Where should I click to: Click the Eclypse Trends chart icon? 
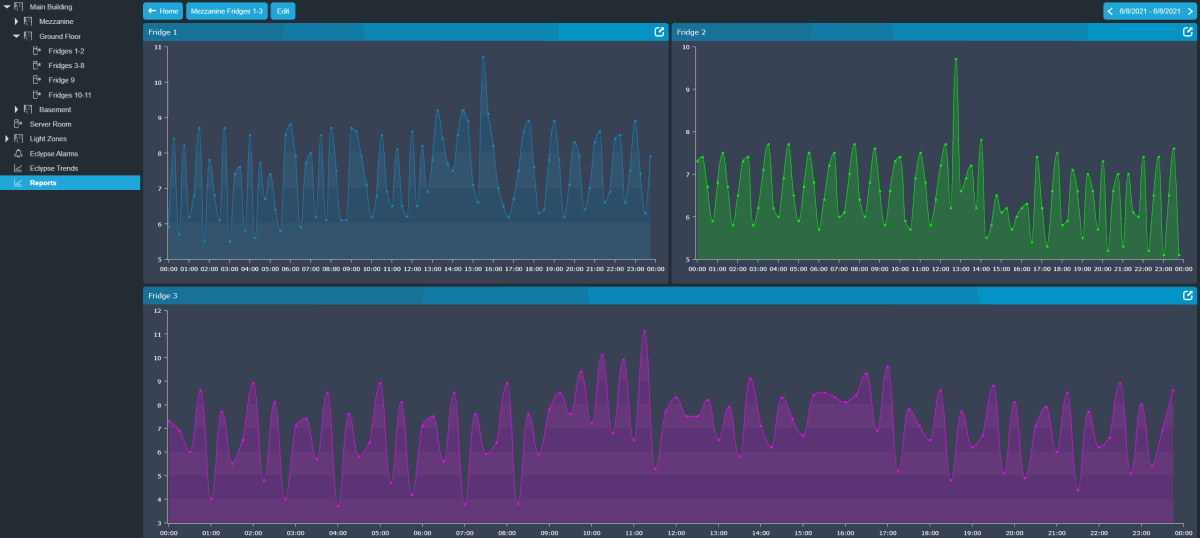[x=18, y=168]
